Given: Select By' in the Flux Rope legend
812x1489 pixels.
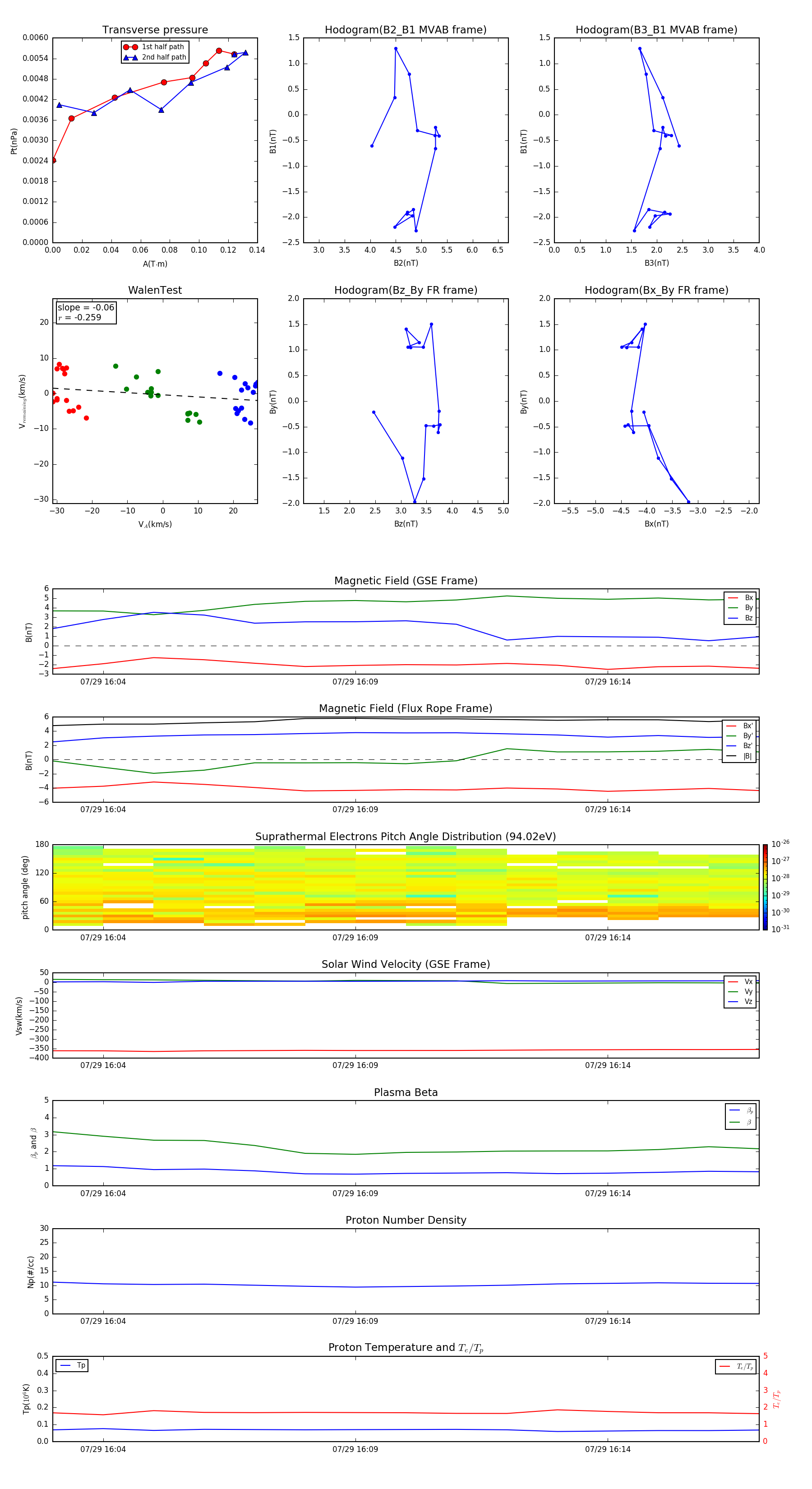Looking at the screenshot, I should [x=739, y=736].
